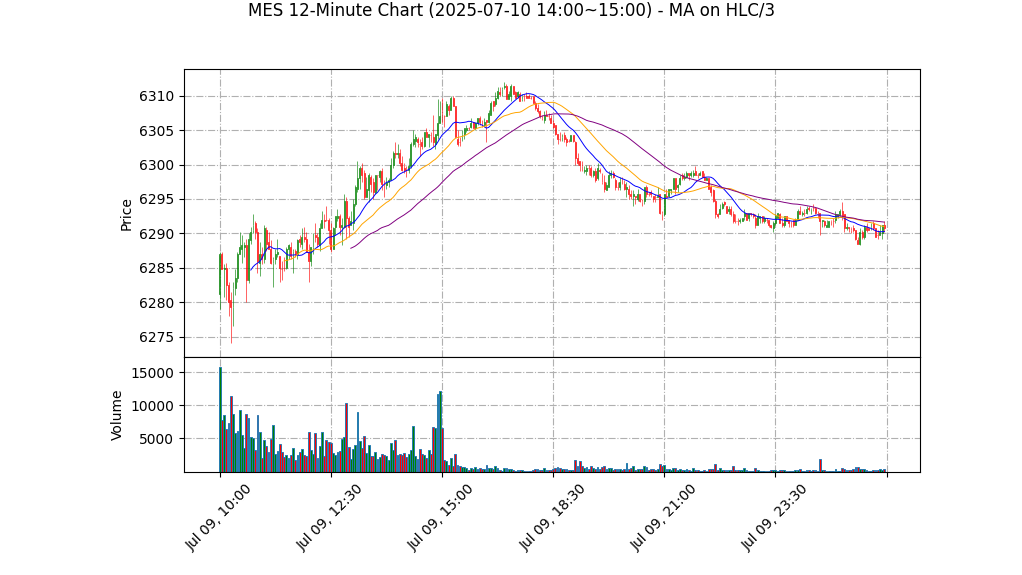The width and height of the screenshot is (1022, 575).
Task: Click the 6290 price tick label
Action: [156, 234]
